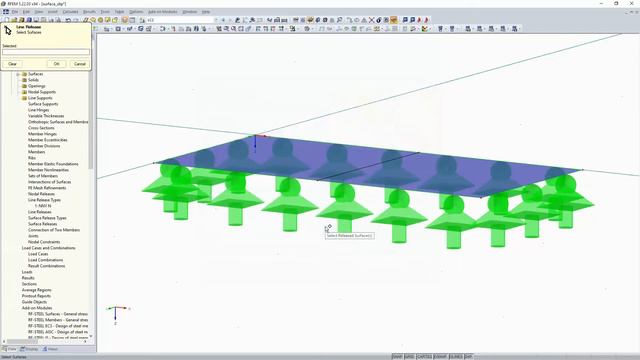The width and height of the screenshot is (640, 360).
Task: Open the Calculate menu
Action: tap(70, 12)
